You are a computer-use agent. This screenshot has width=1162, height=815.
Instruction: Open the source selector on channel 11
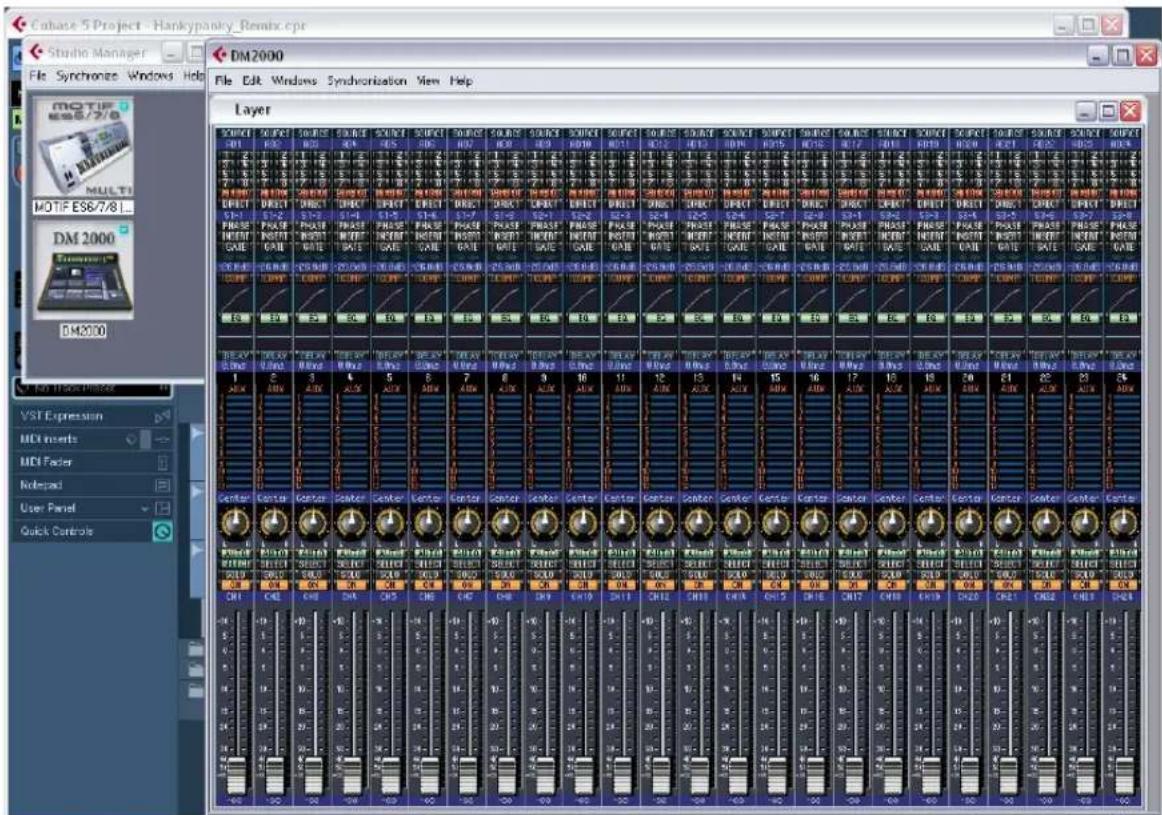pos(621,144)
